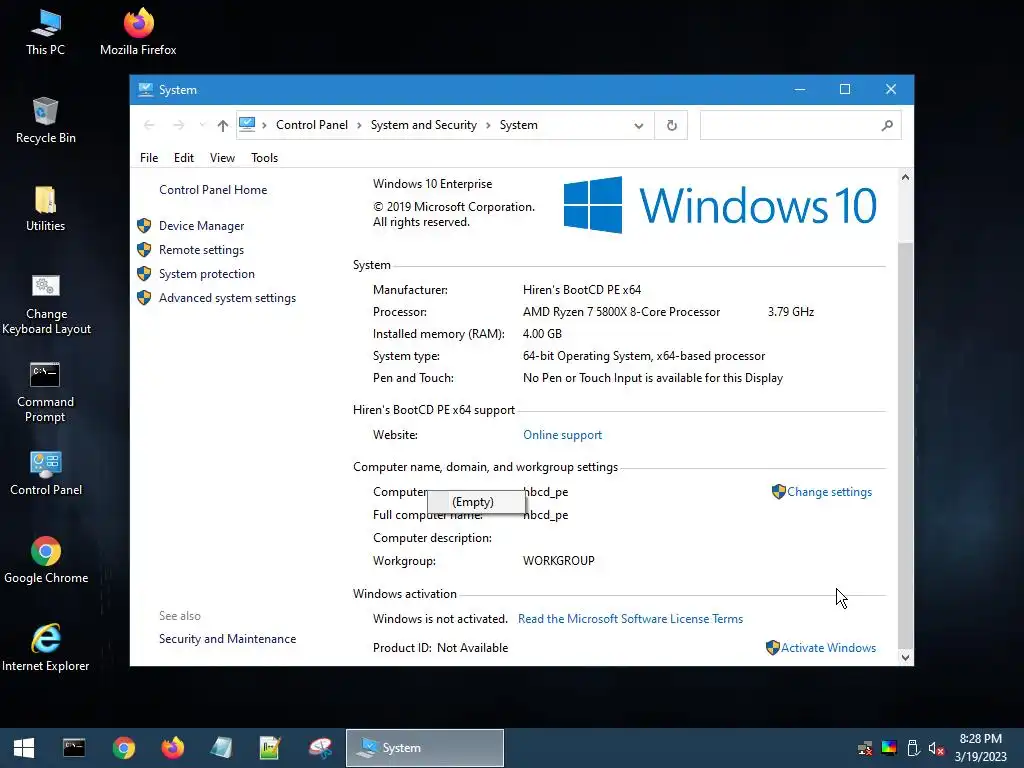Image resolution: width=1024 pixels, height=768 pixels.
Task: Open the Edit menu
Action: [x=184, y=157]
